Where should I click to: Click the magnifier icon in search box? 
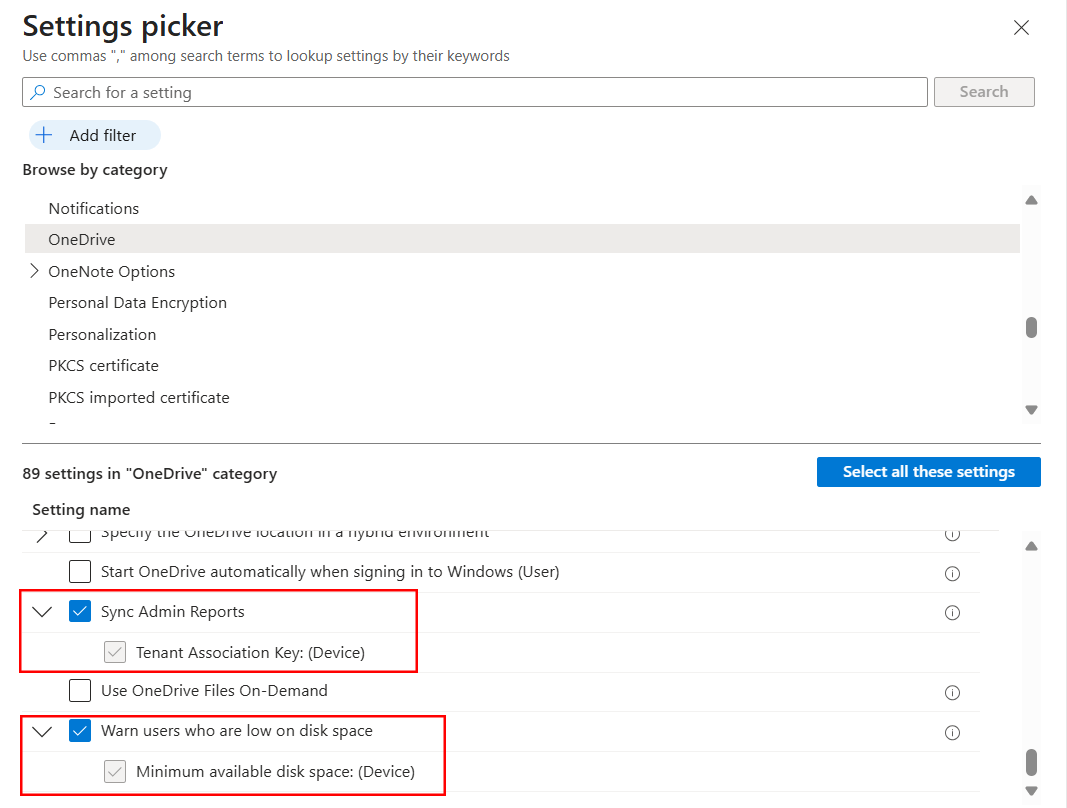tap(39, 92)
